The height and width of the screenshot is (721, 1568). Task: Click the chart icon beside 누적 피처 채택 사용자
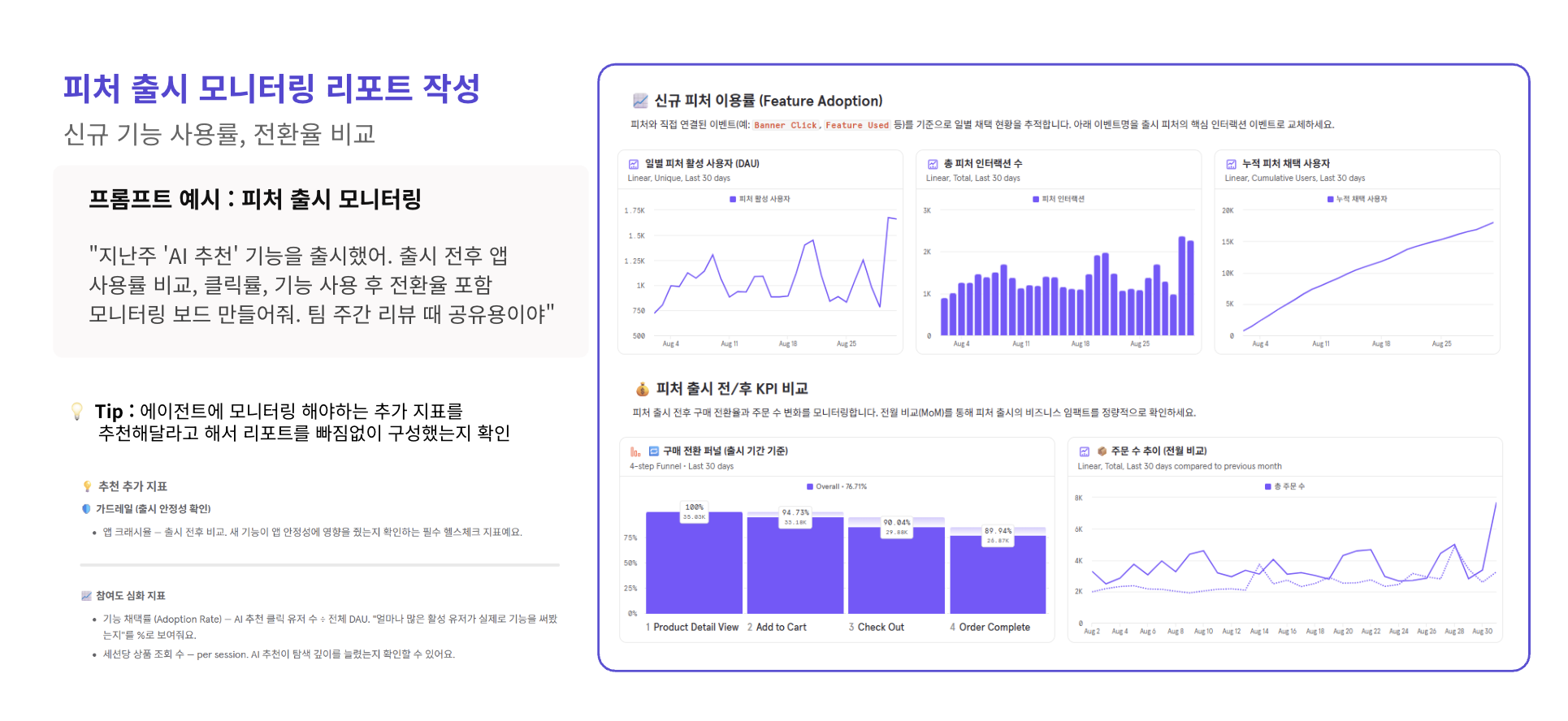pos(1231,164)
